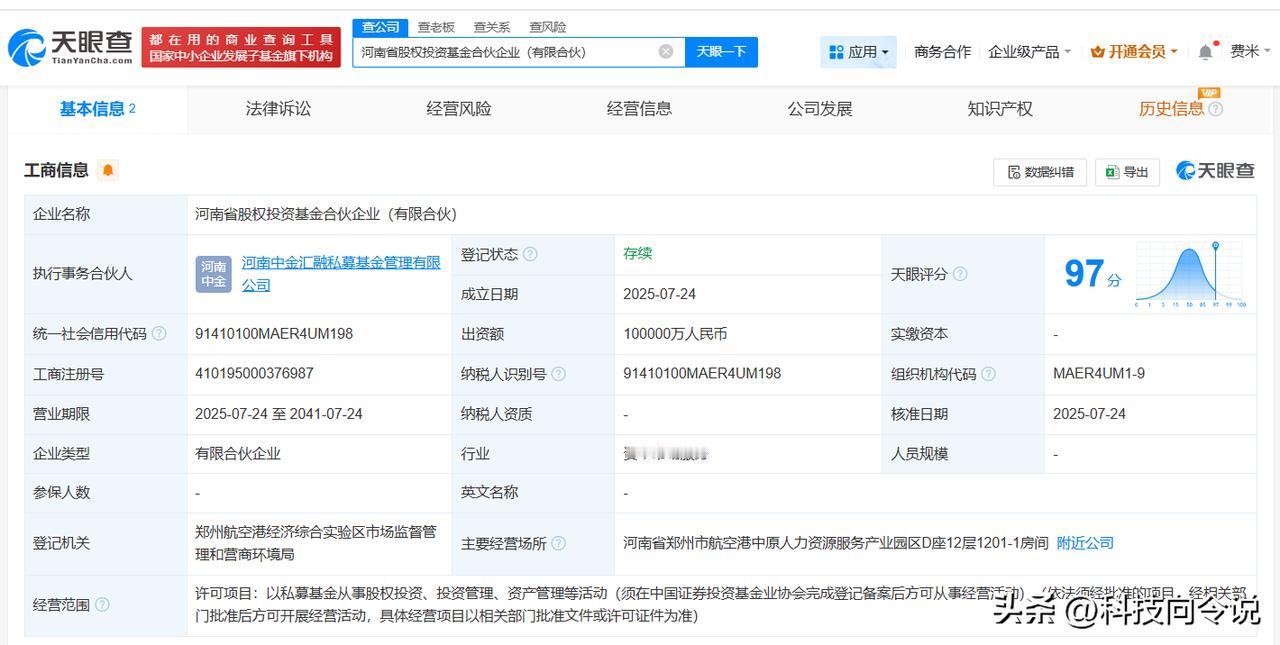Show help for 天眼评分 question icon

point(960,274)
